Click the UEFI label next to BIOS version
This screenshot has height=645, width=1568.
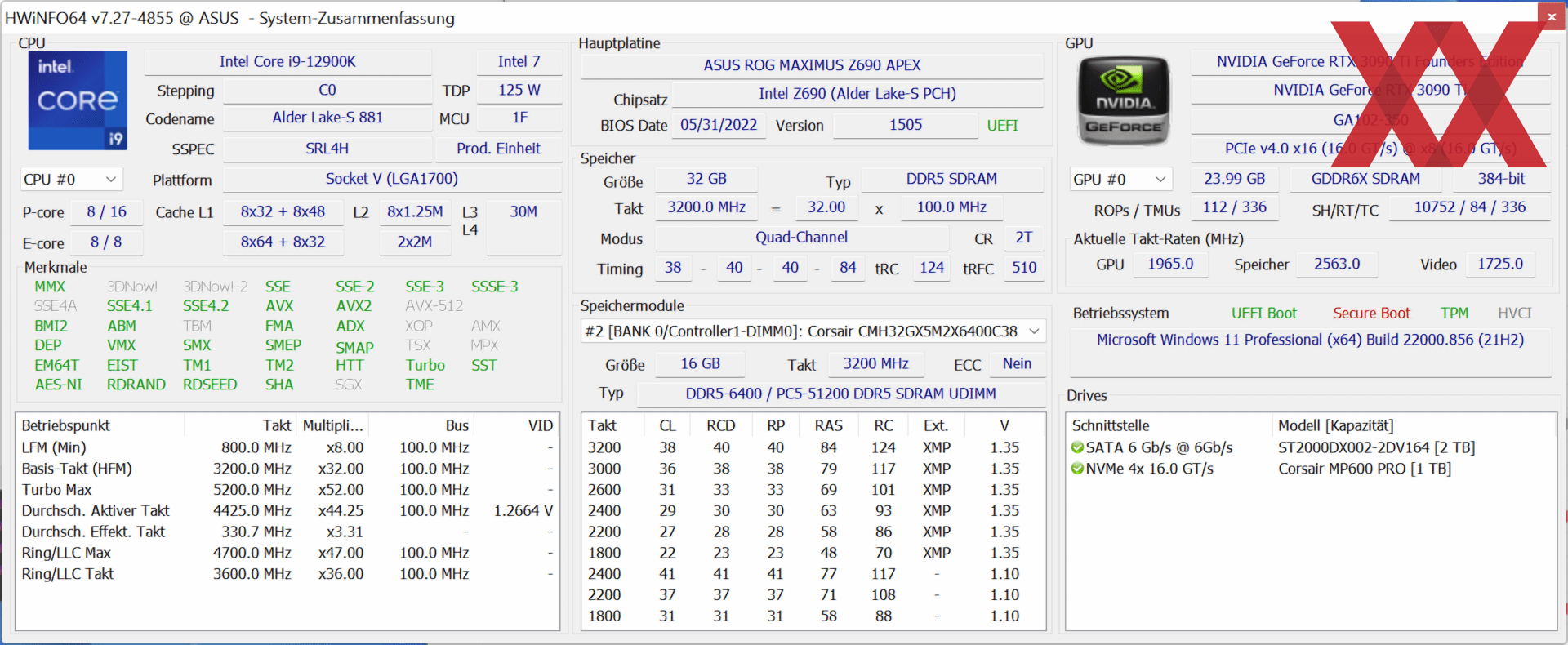pos(1002,126)
